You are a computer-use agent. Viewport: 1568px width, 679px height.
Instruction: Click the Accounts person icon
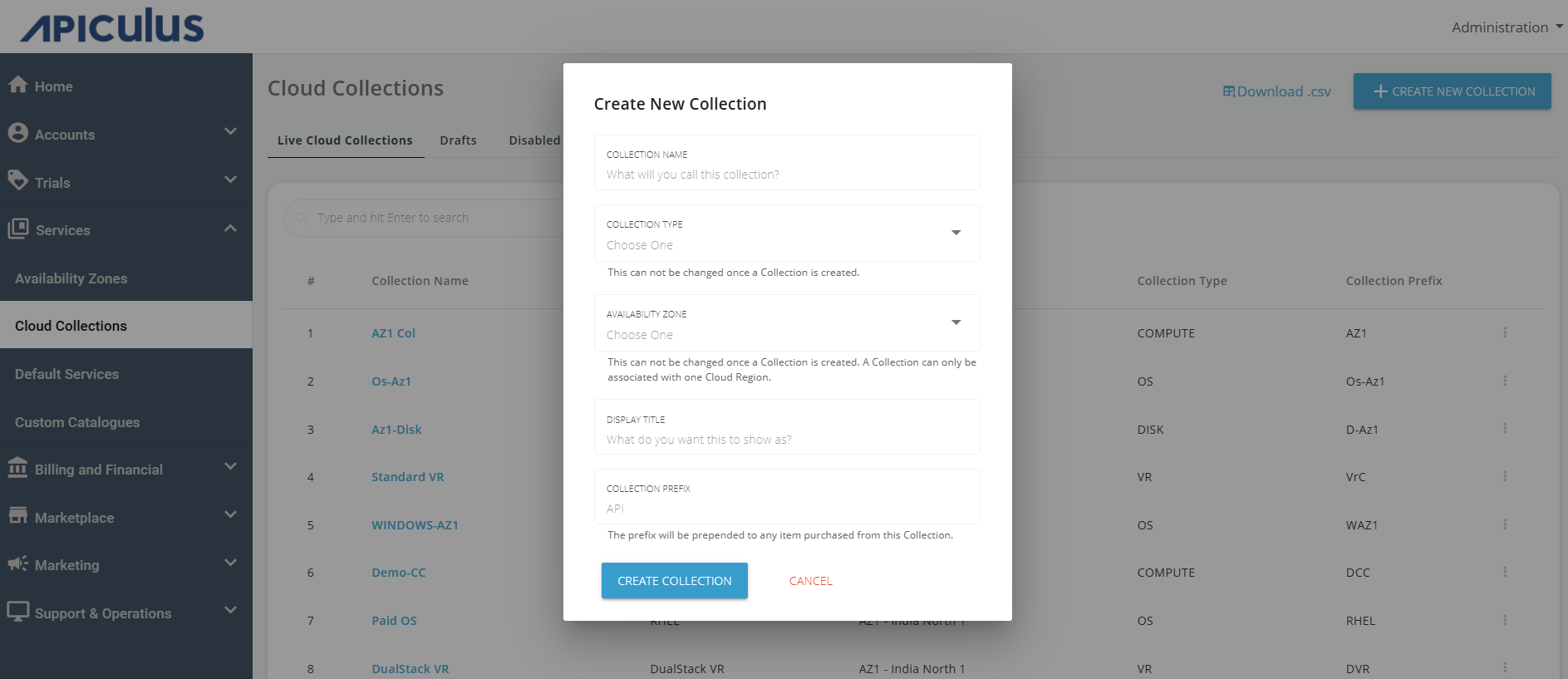17,133
